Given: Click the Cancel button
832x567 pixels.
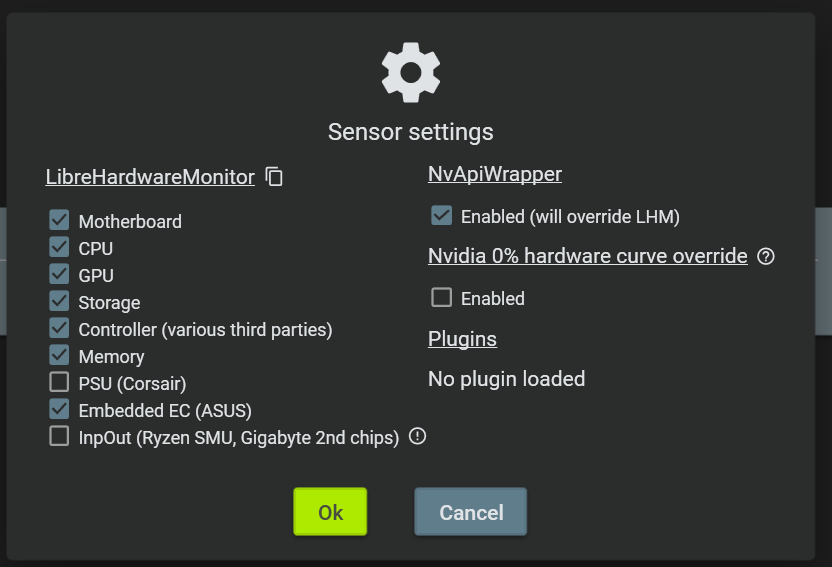Looking at the screenshot, I should 471,512.
